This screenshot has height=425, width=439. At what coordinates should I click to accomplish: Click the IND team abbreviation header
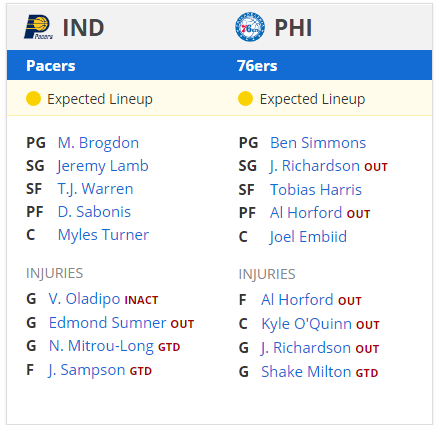click(x=84, y=28)
